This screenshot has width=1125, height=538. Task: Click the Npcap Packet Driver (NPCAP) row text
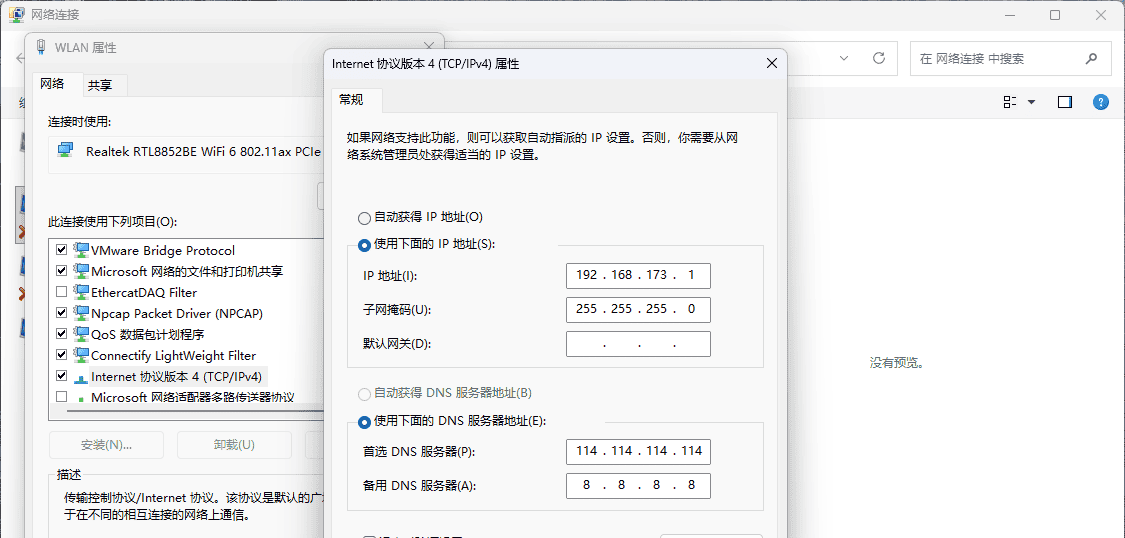coord(177,313)
